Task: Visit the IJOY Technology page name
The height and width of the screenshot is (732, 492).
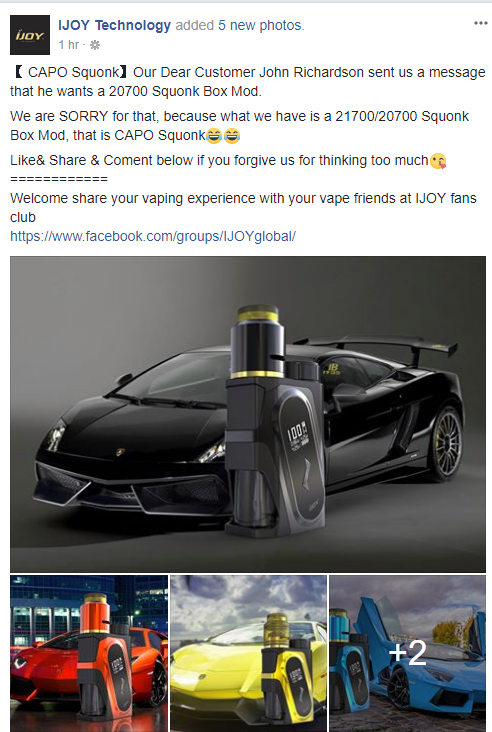Action: click(114, 25)
